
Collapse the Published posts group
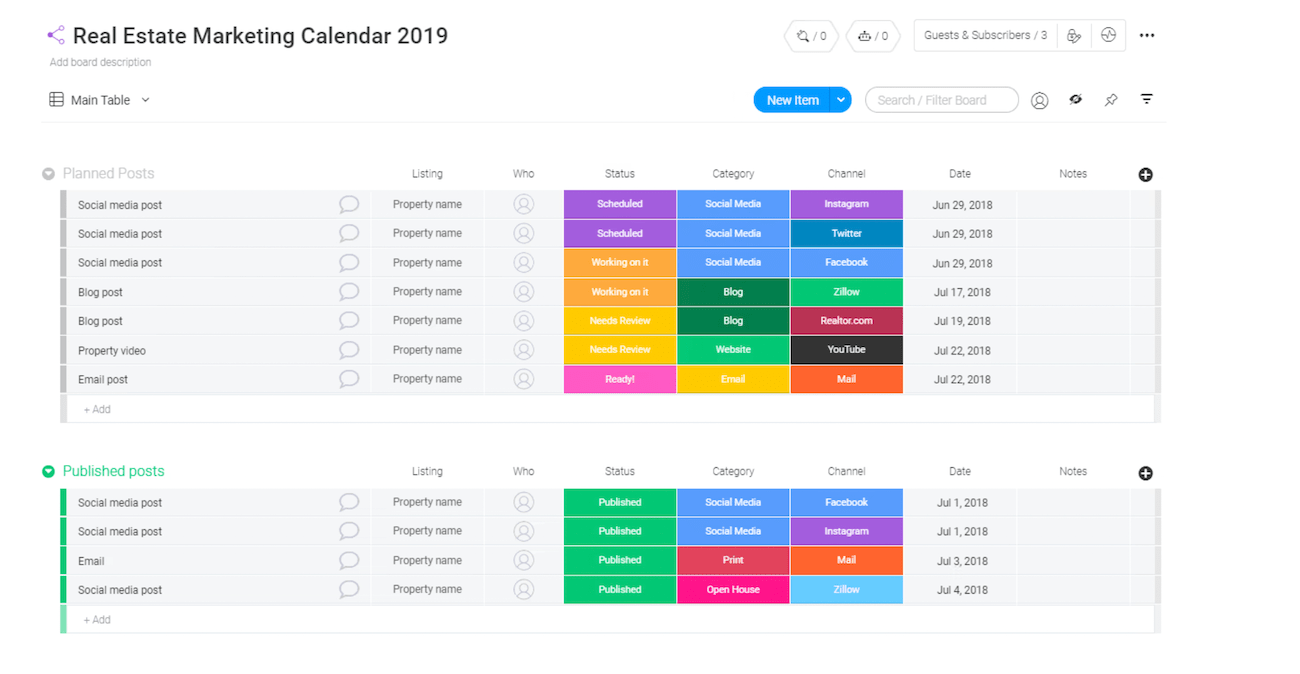click(x=48, y=471)
